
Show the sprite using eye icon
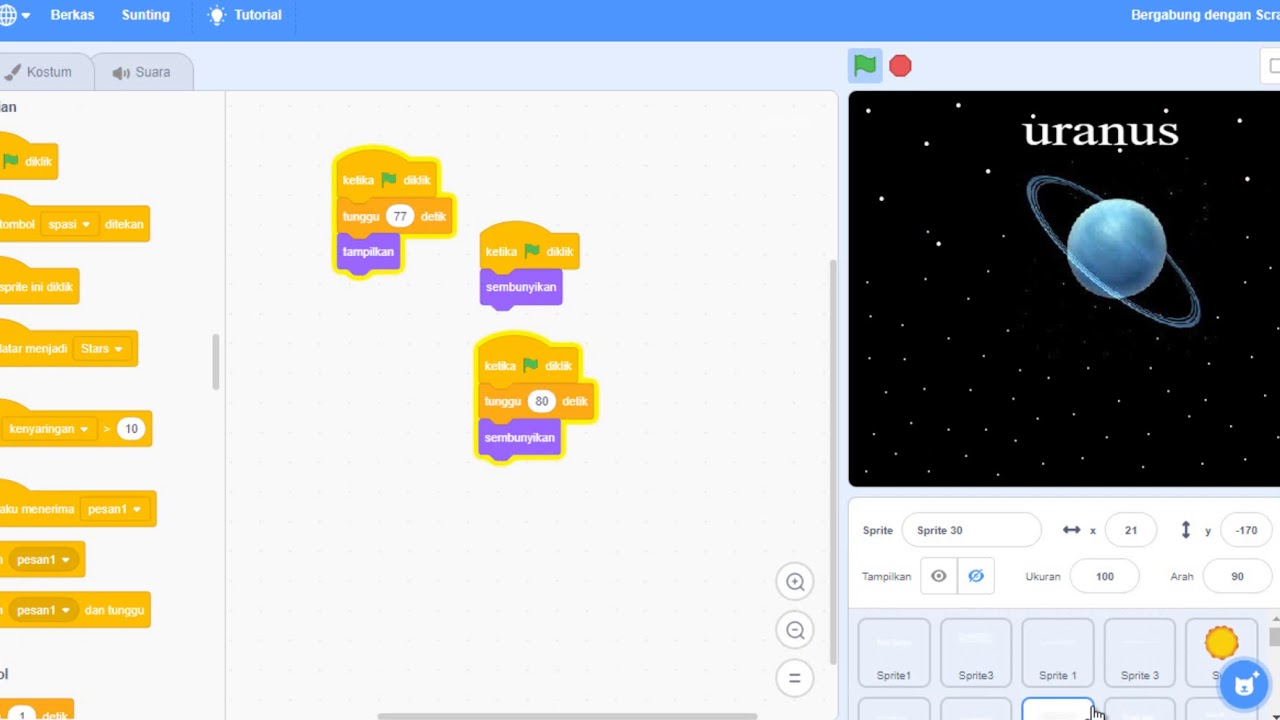point(938,576)
